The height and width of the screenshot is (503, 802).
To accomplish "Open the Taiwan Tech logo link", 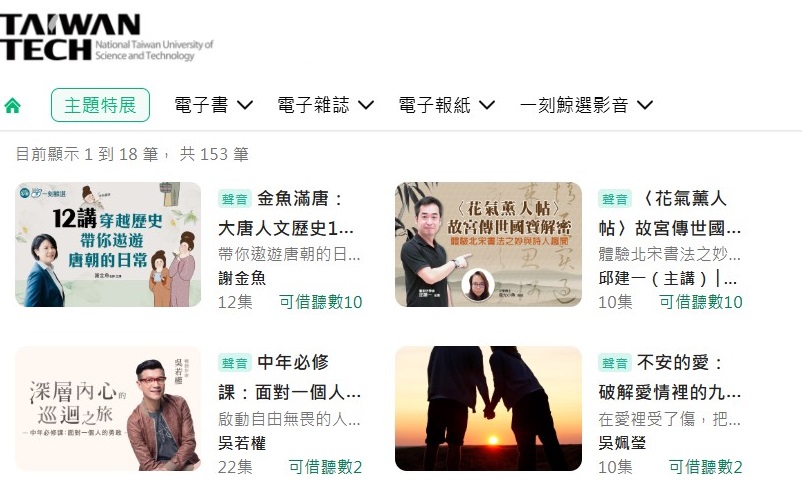I will (106, 38).
